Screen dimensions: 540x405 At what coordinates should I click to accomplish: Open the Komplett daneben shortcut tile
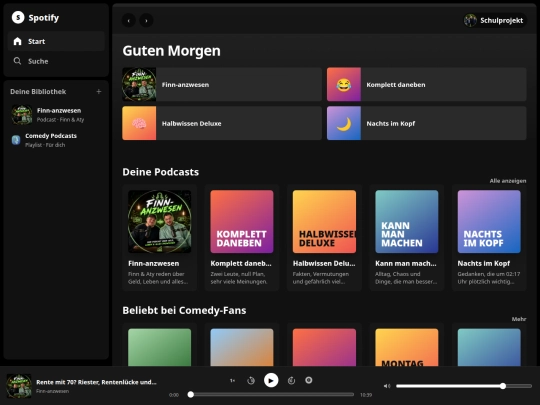click(x=427, y=84)
